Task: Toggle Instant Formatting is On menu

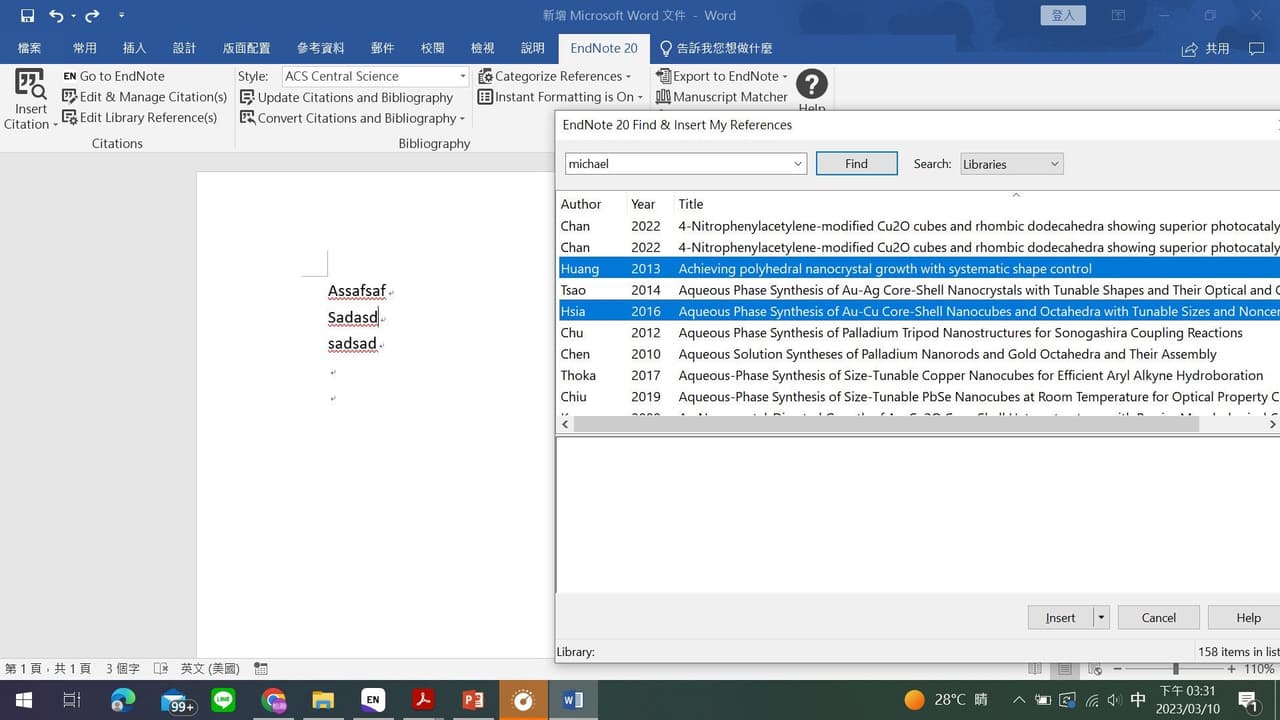Action: pos(560,97)
